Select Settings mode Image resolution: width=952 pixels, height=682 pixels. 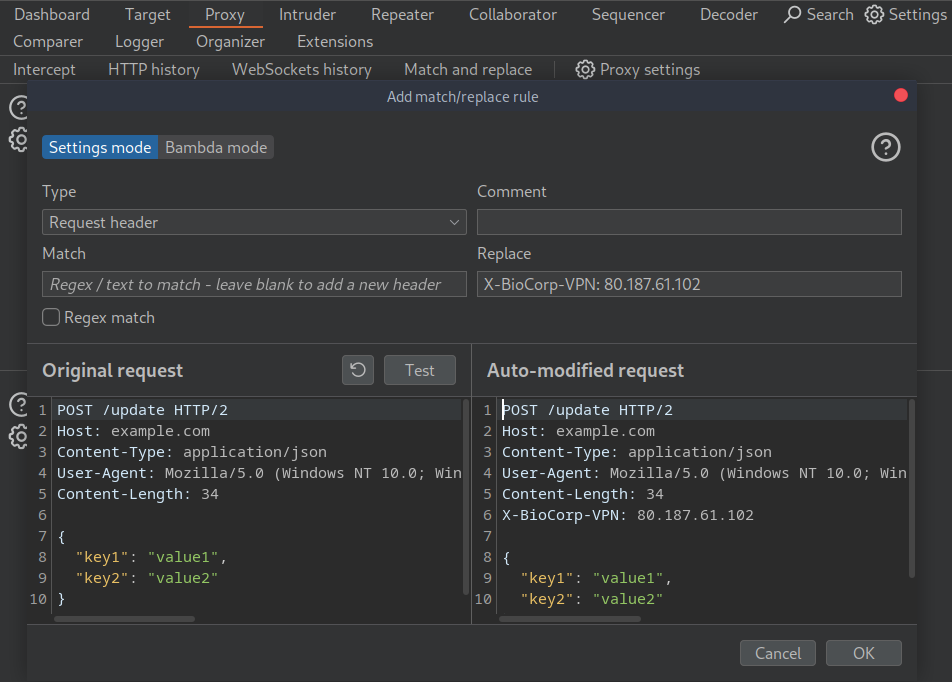pyautogui.click(x=99, y=147)
